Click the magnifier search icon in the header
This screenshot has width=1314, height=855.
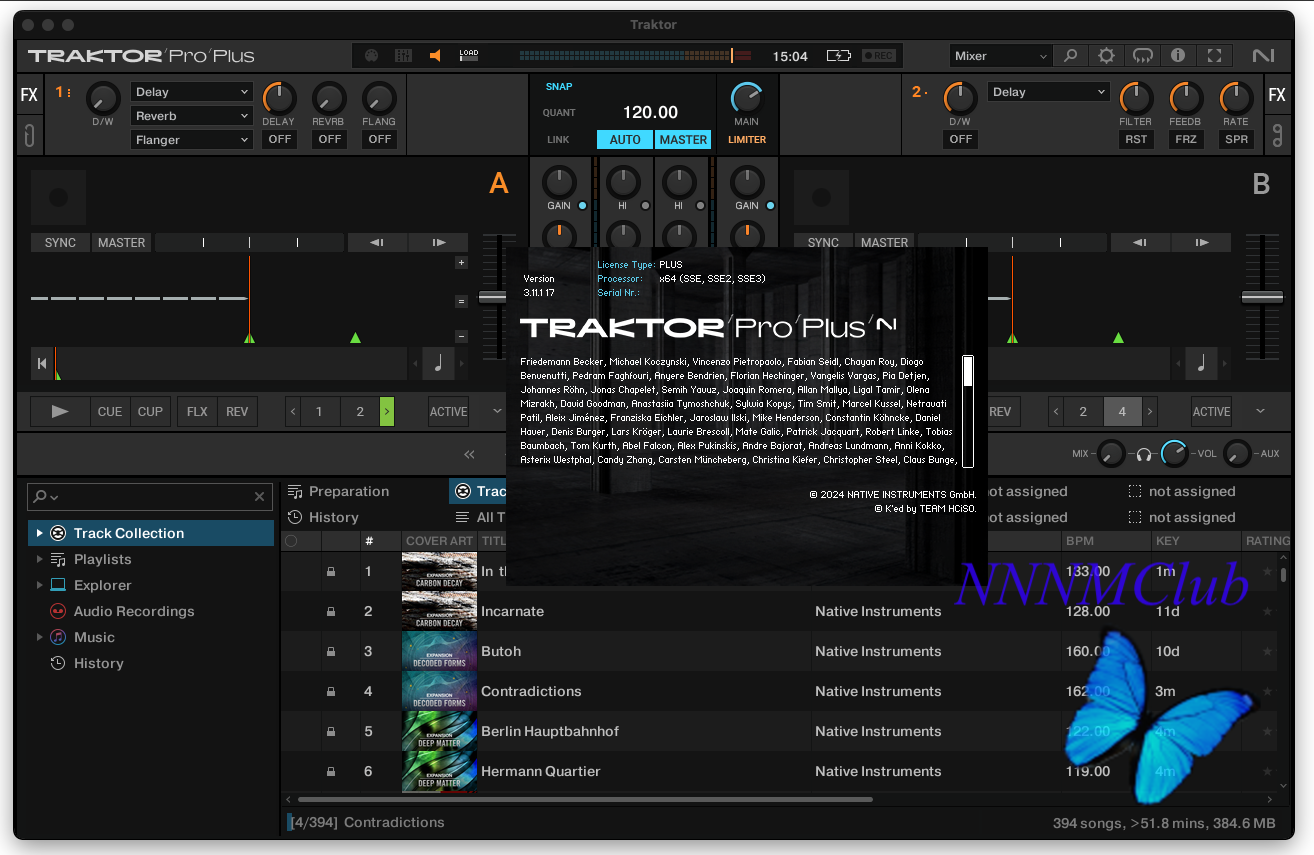point(1070,56)
